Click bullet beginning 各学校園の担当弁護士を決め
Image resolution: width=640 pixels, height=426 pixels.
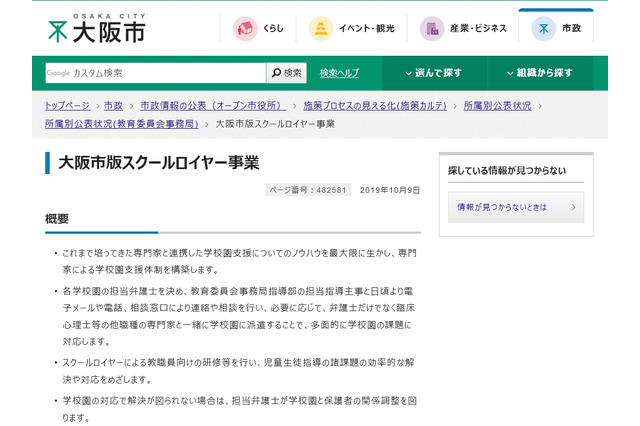pos(239,316)
